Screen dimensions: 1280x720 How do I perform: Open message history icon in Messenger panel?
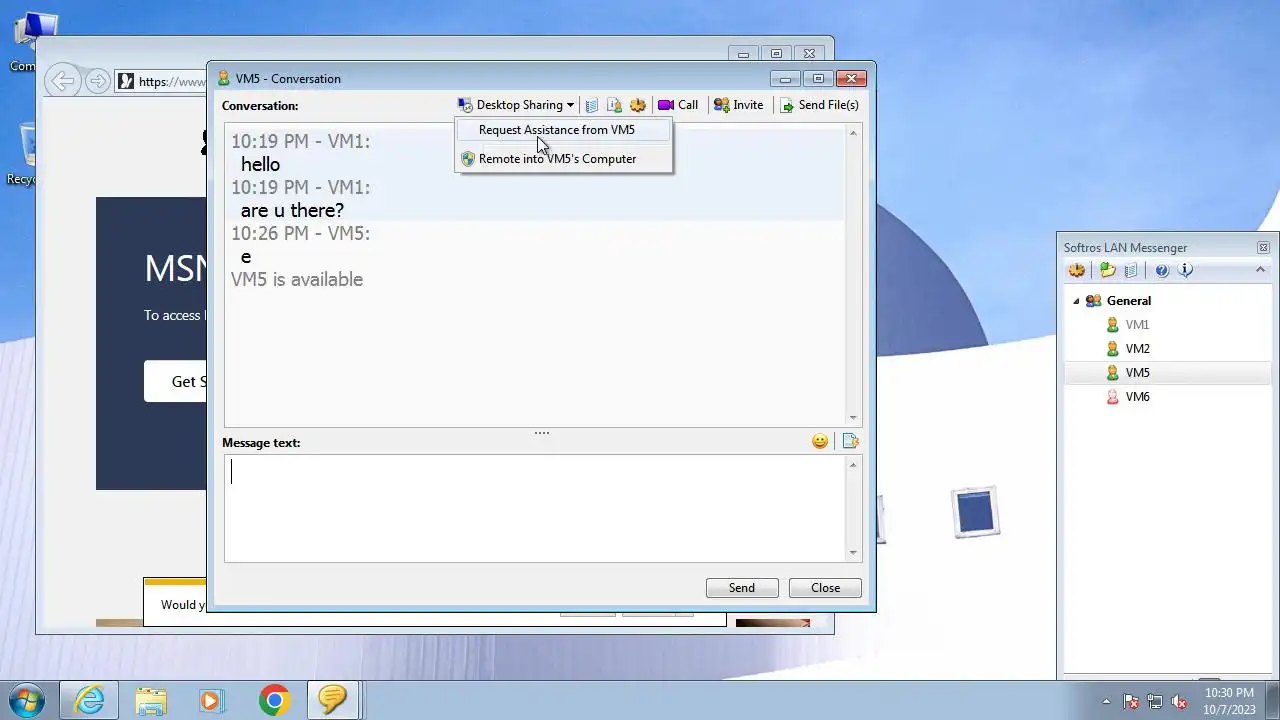[1131, 270]
